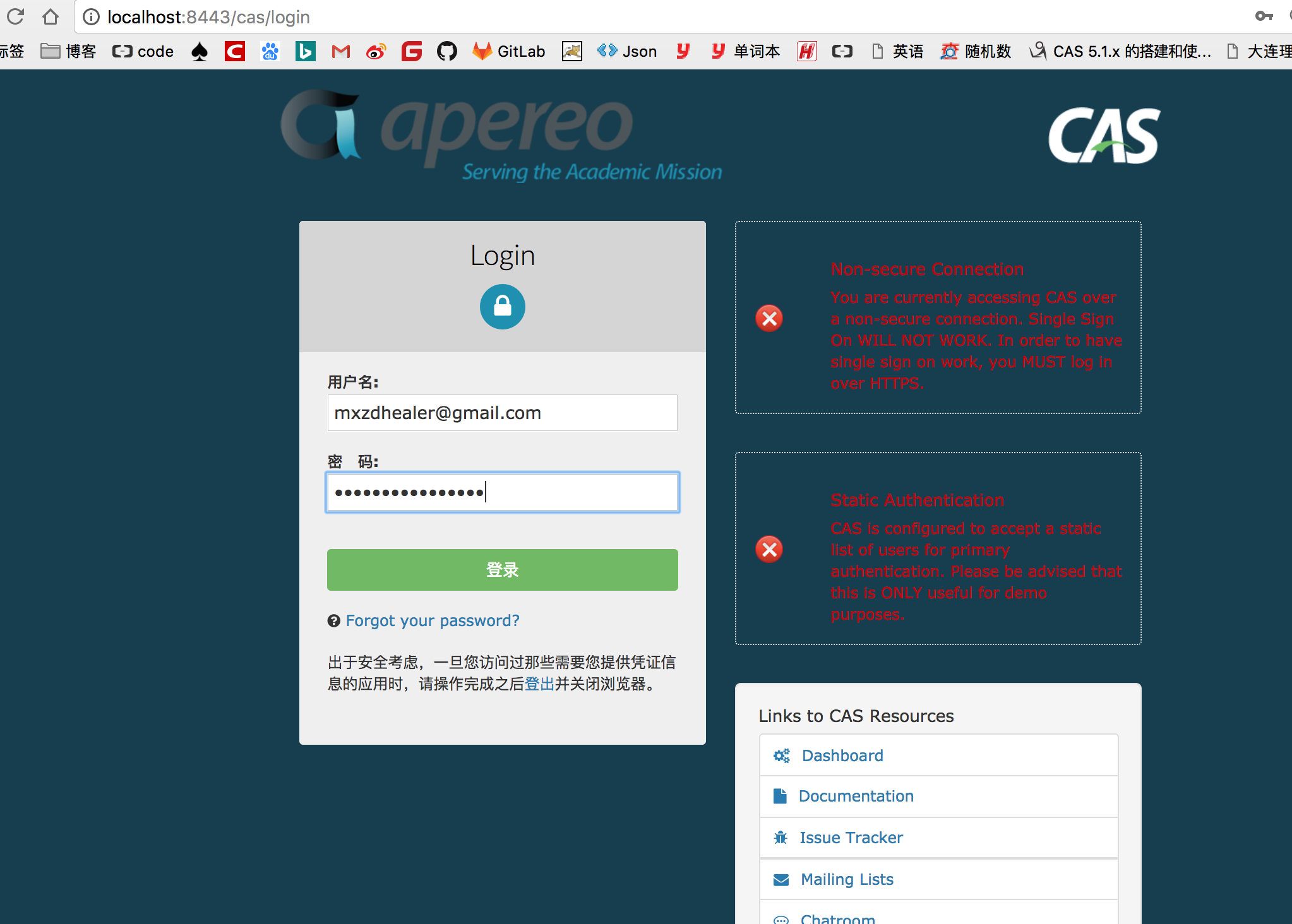Click the 登出 logout link
The width and height of the screenshot is (1292, 924).
click(539, 684)
